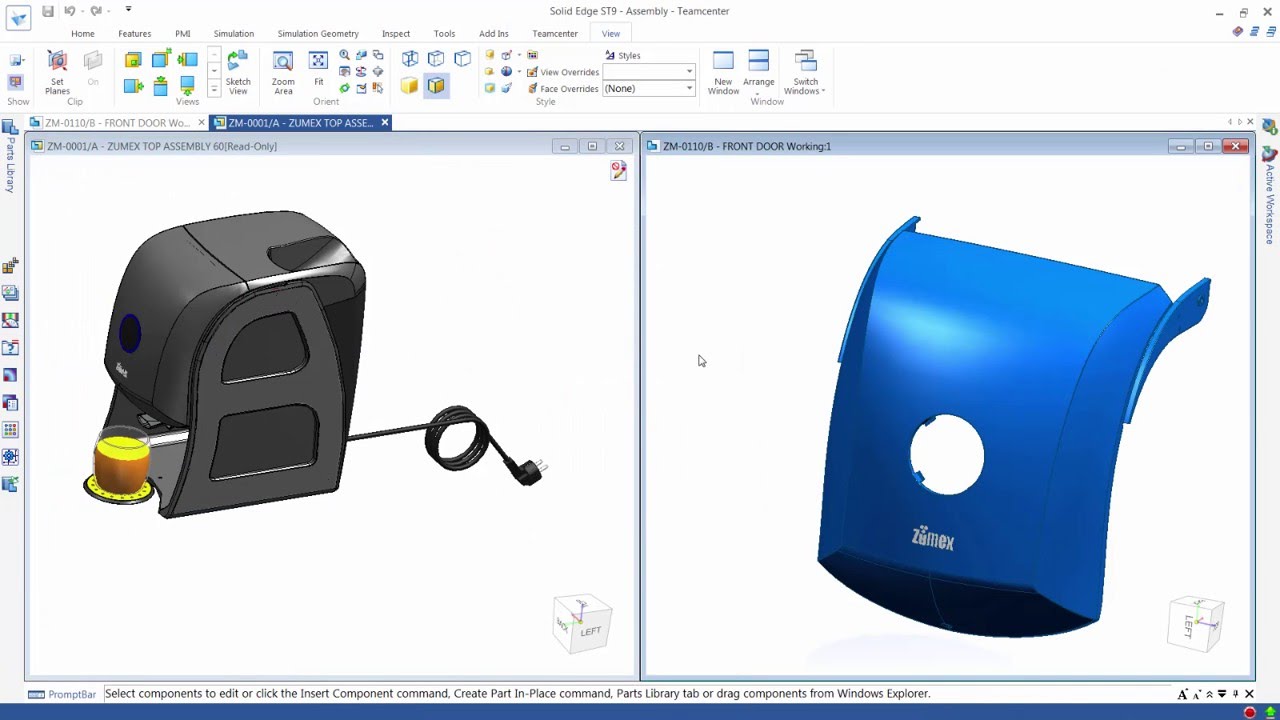The height and width of the screenshot is (720, 1280).
Task: Click the assembly blocks icon in left sidebar
Action: (10, 265)
